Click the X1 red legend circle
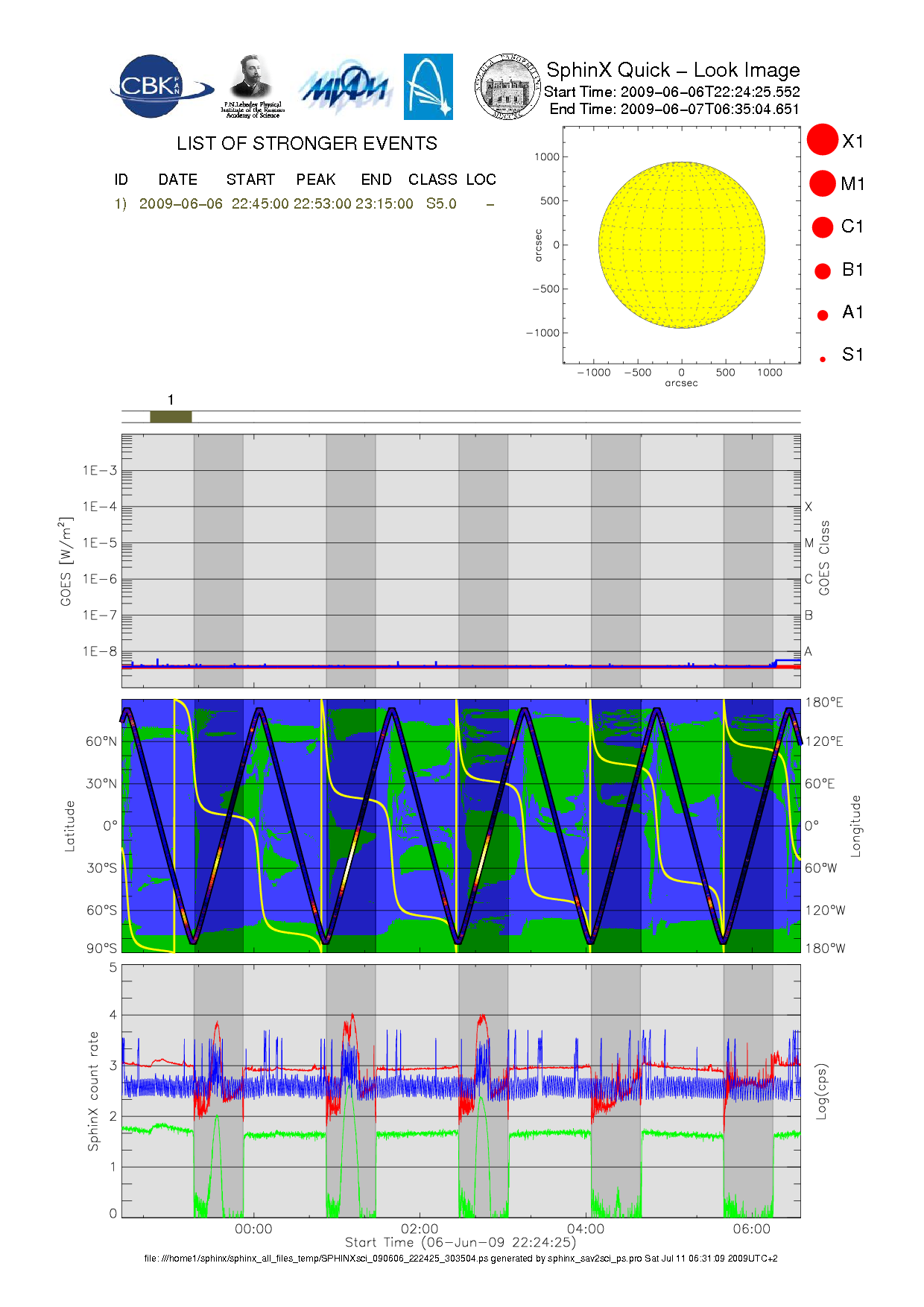The height and width of the screenshot is (1307, 924). coord(823,140)
